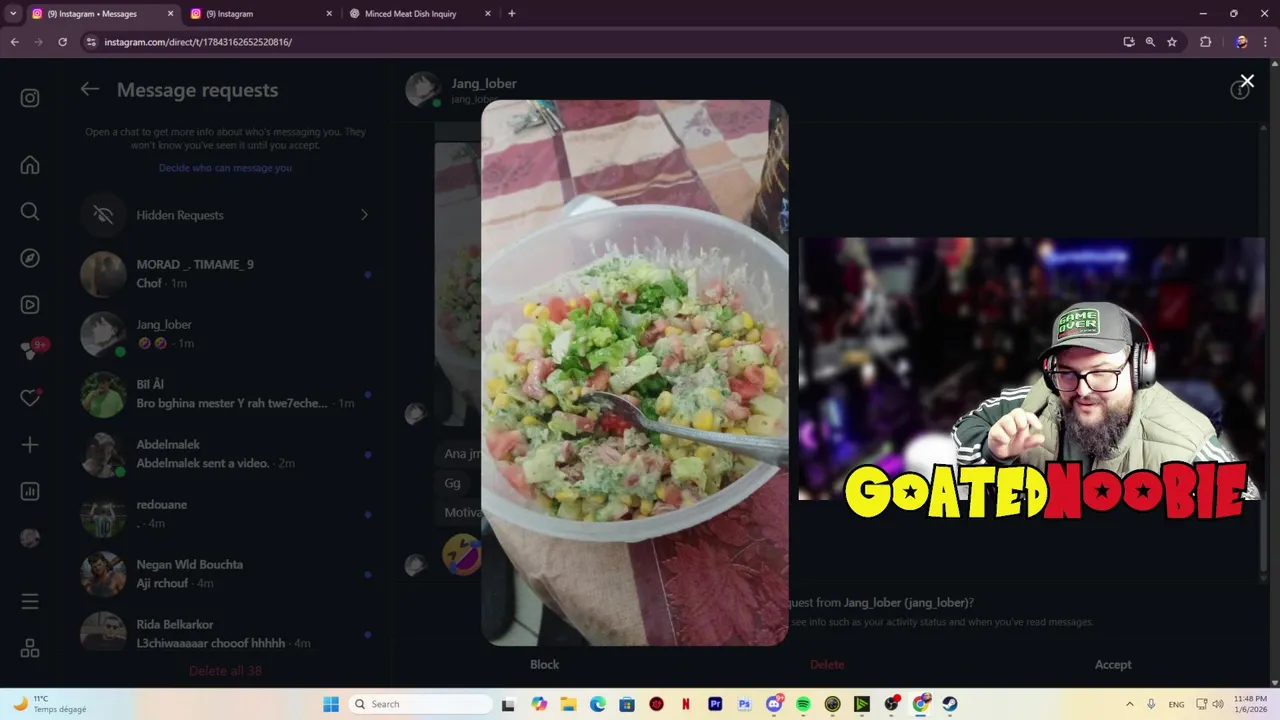Open Chrome three-dot menu
The height and width of the screenshot is (720, 1280).
1266,42
